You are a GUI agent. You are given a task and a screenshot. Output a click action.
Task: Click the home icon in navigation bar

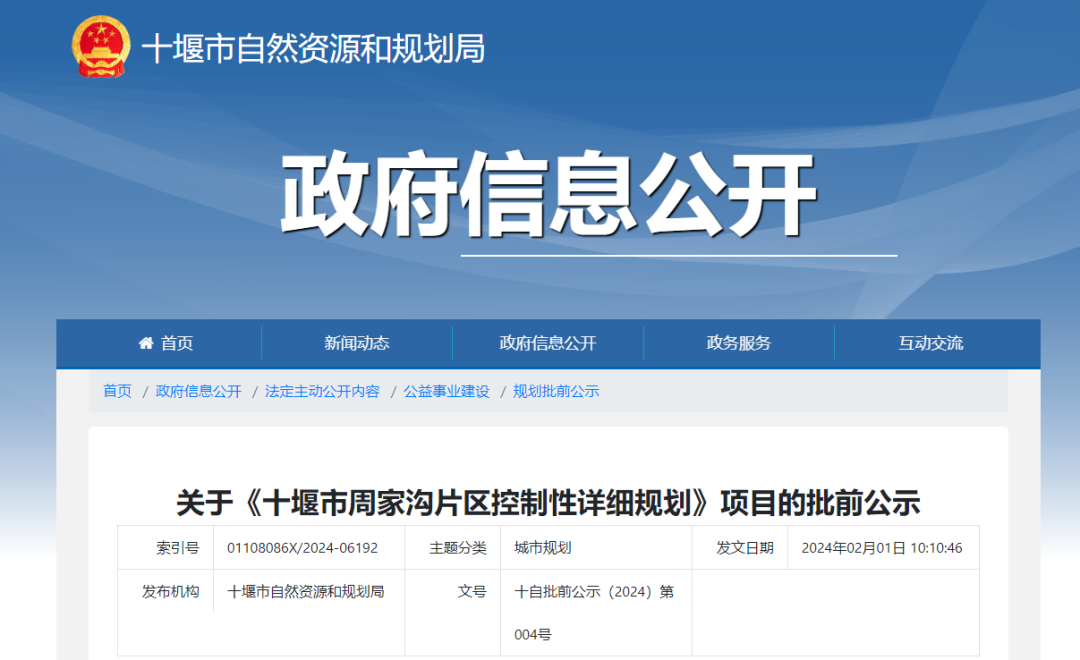pos(146,343)
